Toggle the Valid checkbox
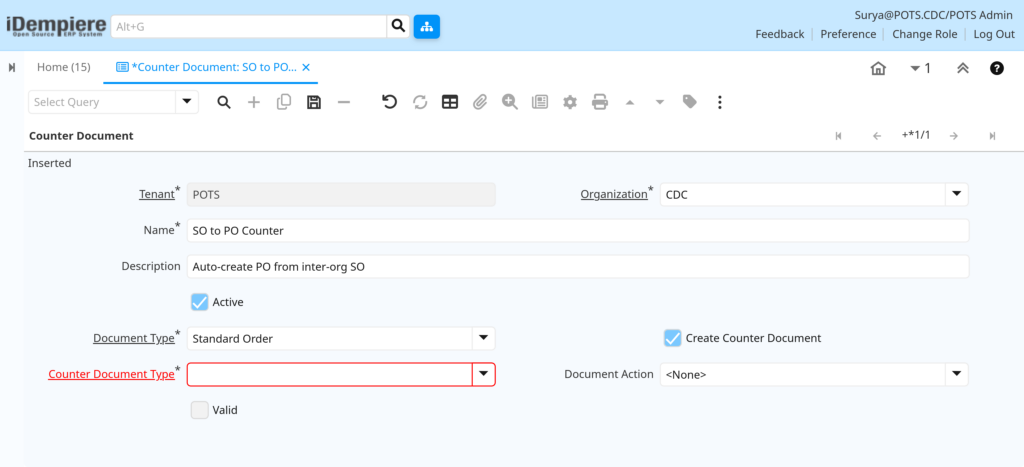Screen dimensions: 1024x467 coord(200,410)
